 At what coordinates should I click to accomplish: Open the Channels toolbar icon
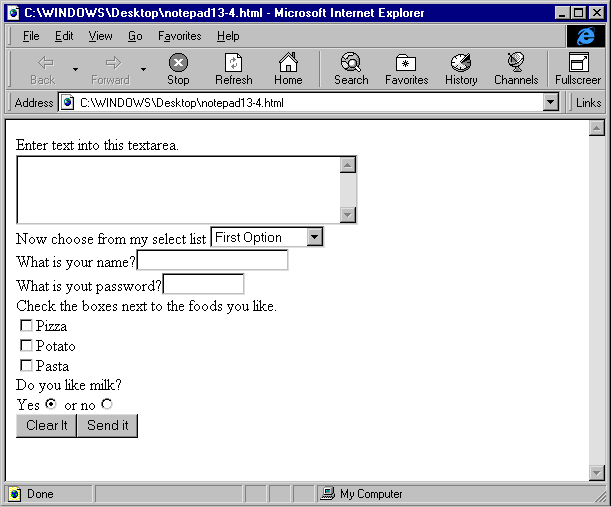click(x=516, y=62)
